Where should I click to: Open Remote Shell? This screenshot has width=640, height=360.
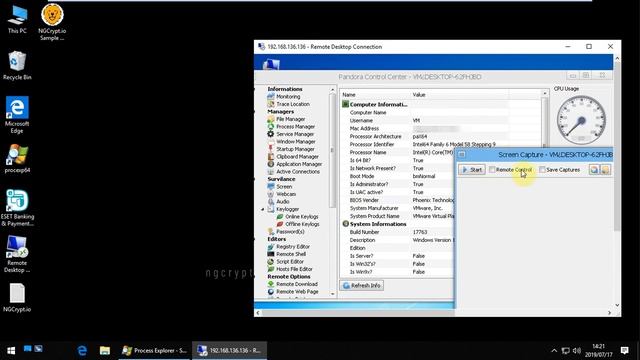click(x=287, y=254)
